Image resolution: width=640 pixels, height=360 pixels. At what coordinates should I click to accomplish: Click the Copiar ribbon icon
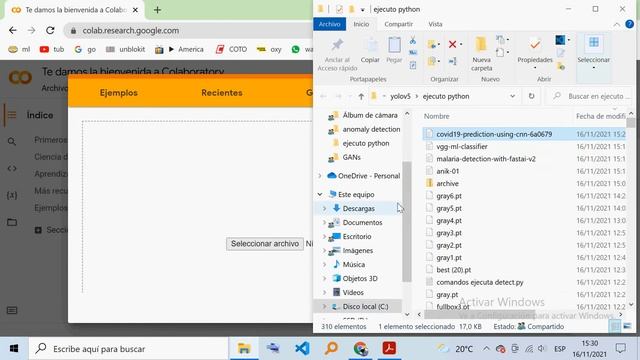370,51
